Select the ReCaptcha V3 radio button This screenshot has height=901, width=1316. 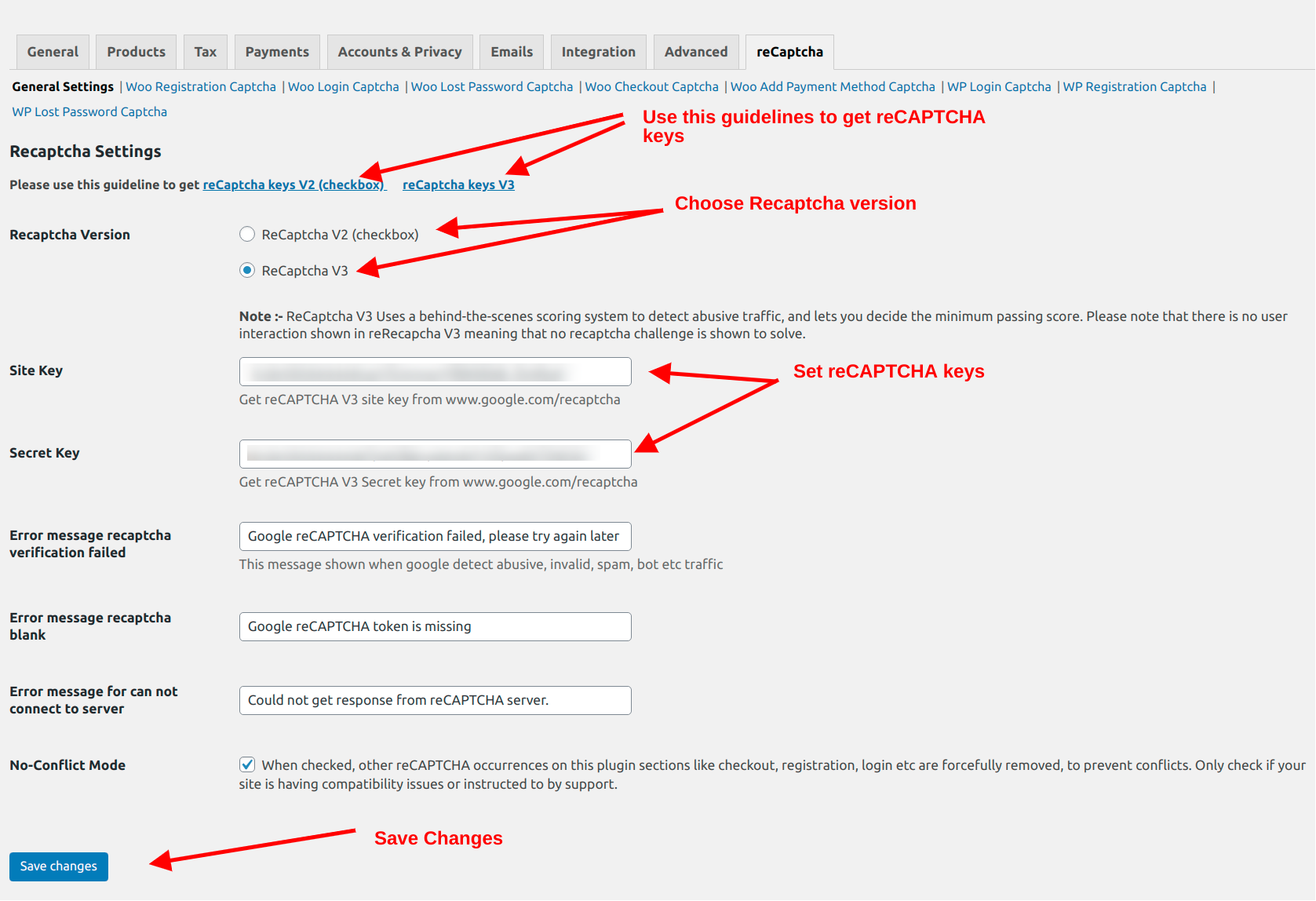[x=246, y=270]
